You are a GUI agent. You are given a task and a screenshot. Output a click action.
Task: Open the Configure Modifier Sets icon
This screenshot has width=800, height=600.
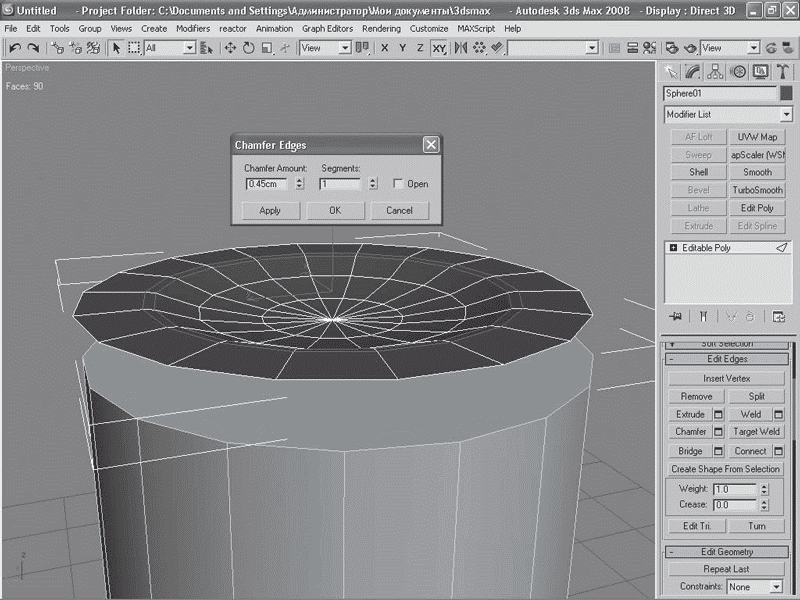pyautogui.click(x=779, y=317)
